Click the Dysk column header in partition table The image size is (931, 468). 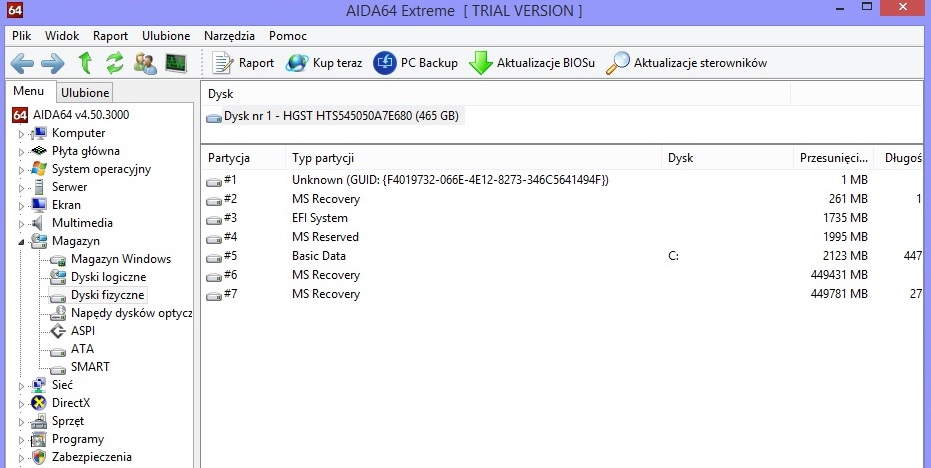[x=727, y=159]
